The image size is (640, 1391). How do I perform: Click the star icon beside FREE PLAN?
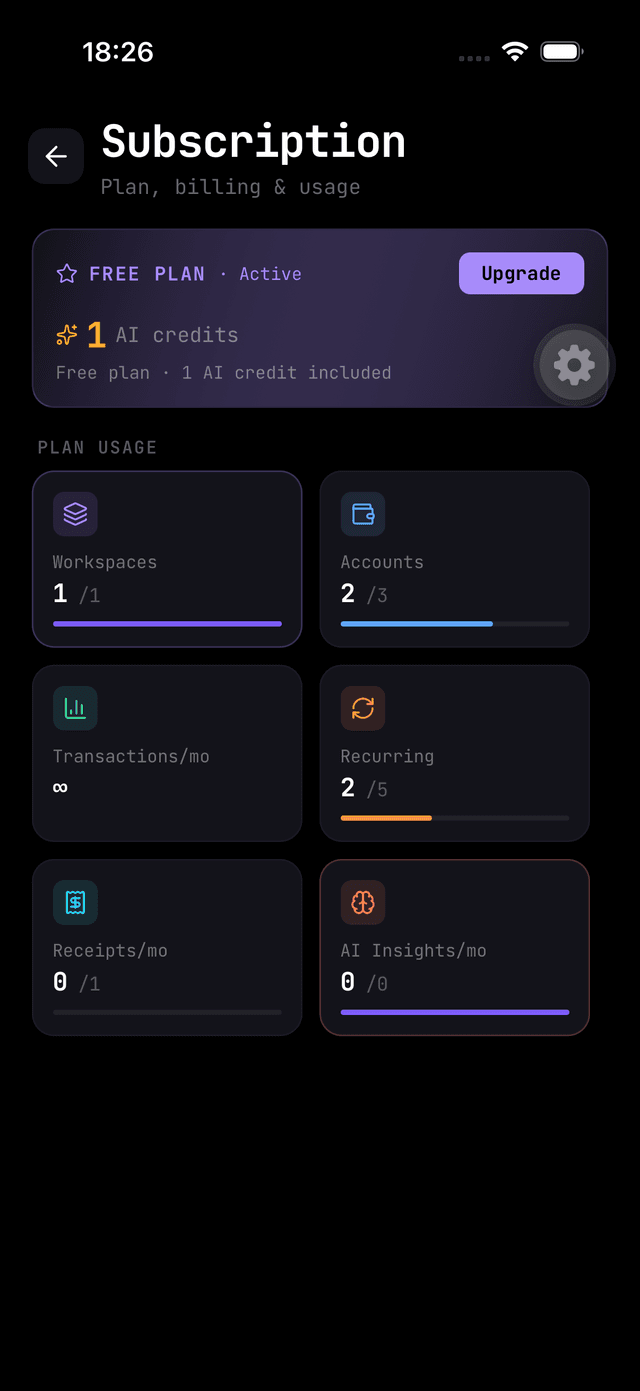67,274
